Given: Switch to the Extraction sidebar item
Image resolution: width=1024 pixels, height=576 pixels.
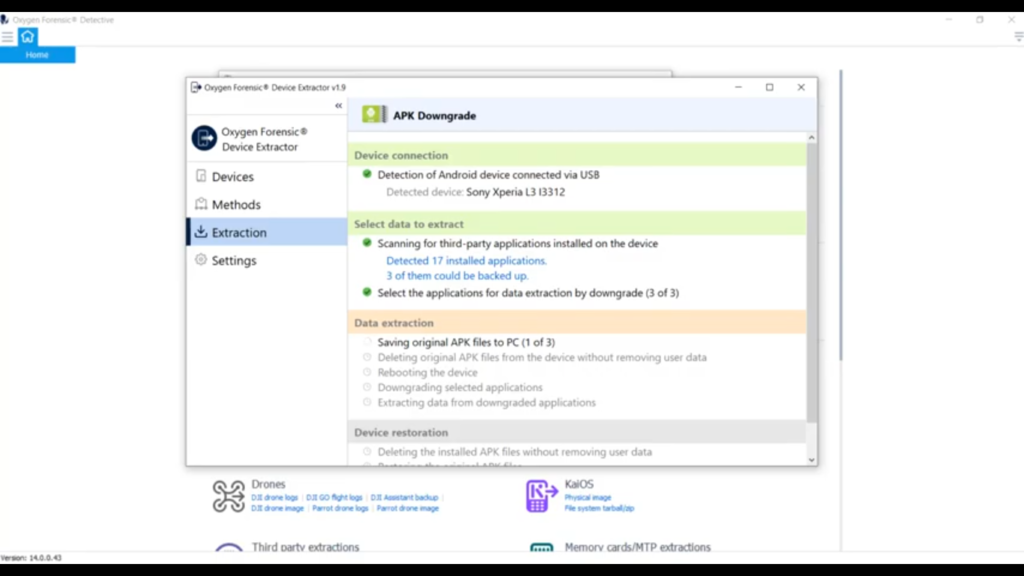Looking at the screenshot, I should pyautogui.click(x=267, y=232).
